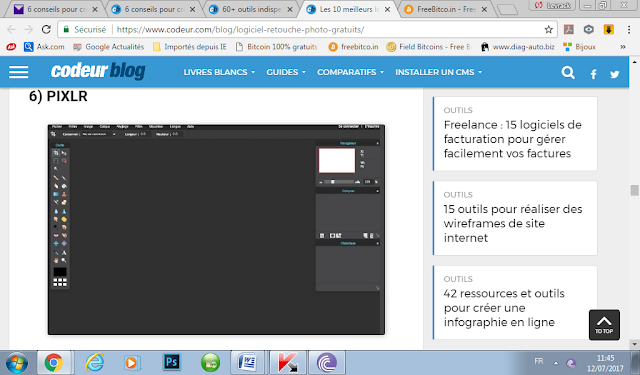Open the Facebook icon in header

tap(593, 74)
